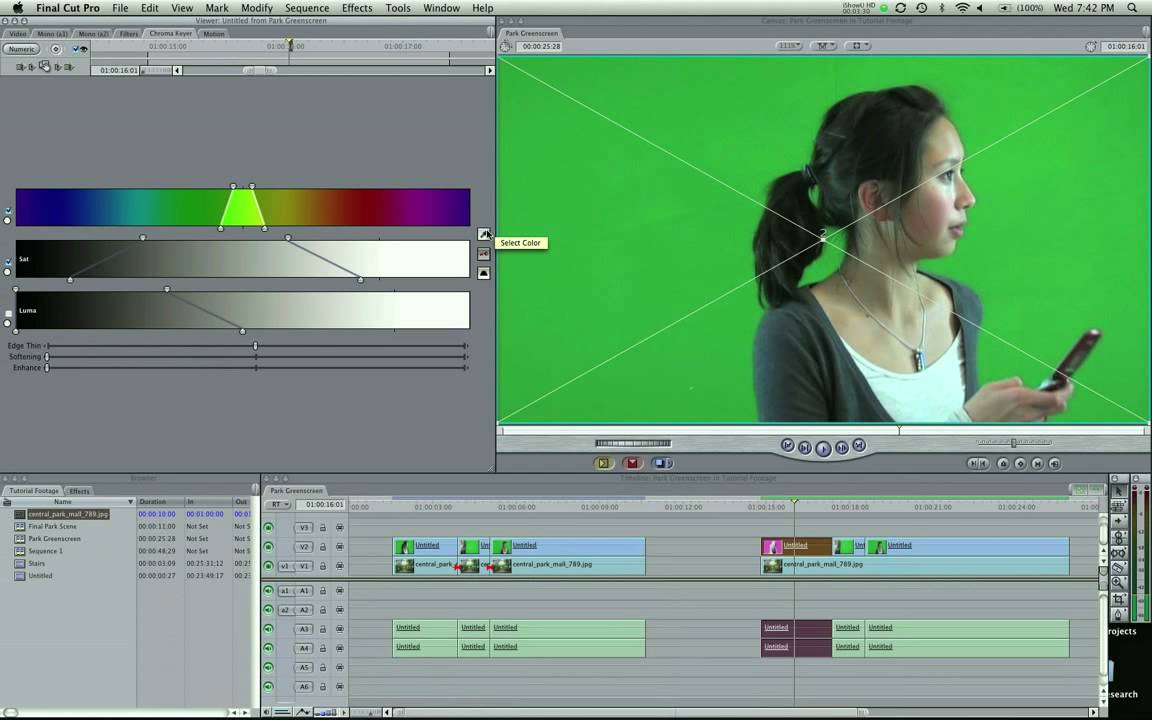Click the pink Untitled clip on track V2
The width and height of the screenshot is (1152, 720).
coord(796,546)
